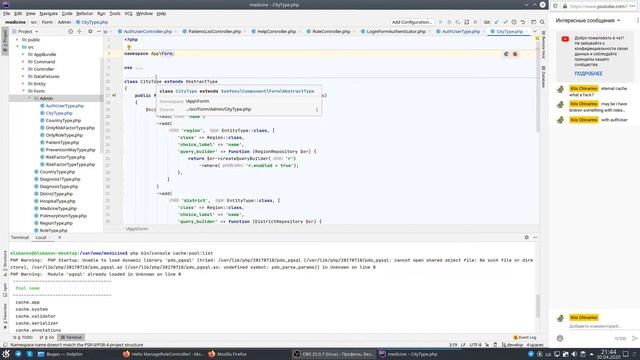The height and width of the screenshot is (360, 640).
Task: Click the terminal vertical scrollbar
Action: click(538, 305)
